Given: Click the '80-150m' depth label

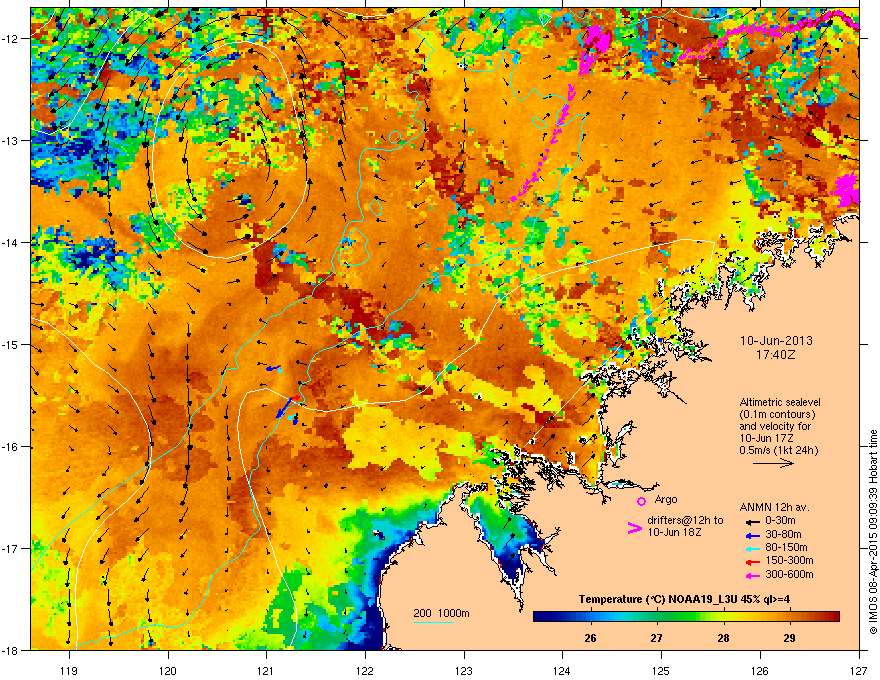Looking at the screenshot, I should pos(786,547).
